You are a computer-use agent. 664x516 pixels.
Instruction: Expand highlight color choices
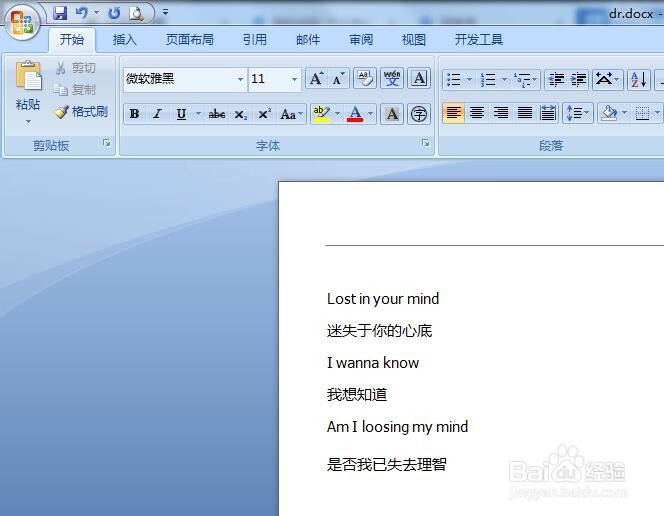click(338, 113)
